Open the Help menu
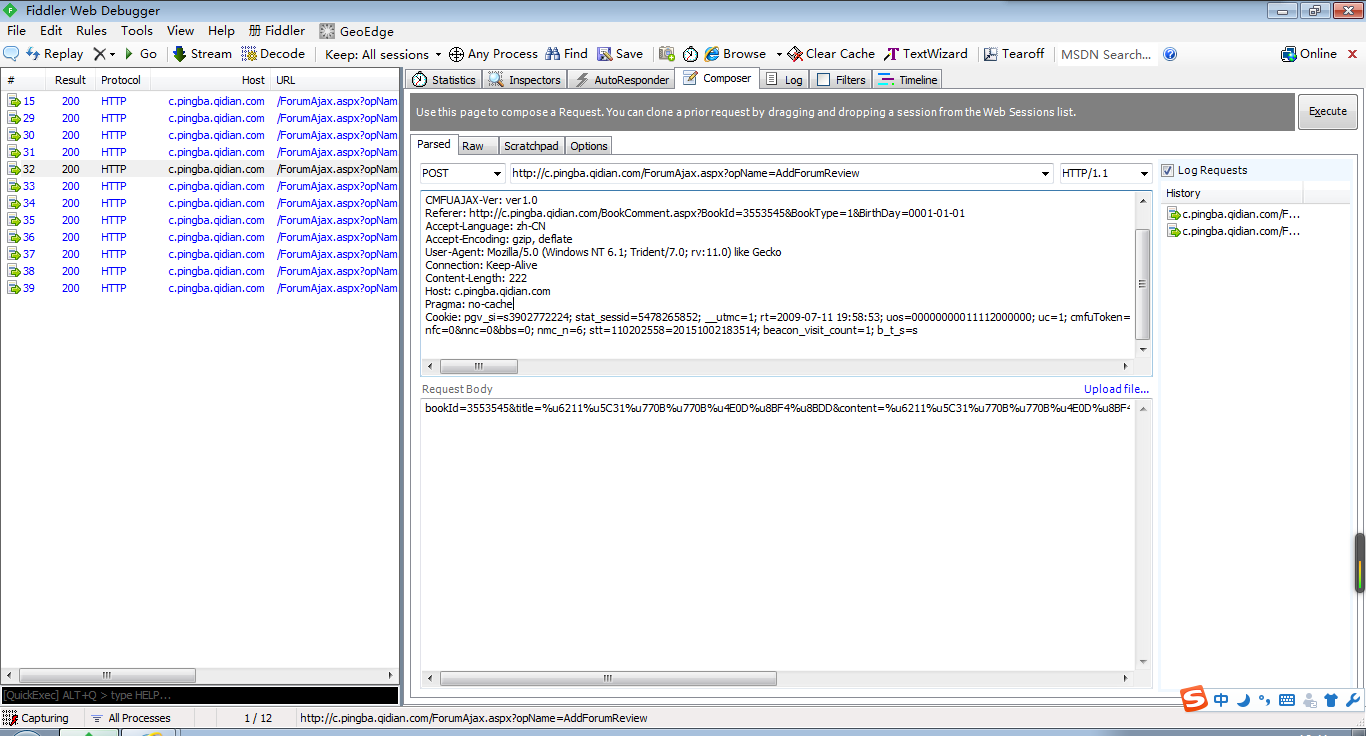 pyautogui.click(x=221, y=31)
